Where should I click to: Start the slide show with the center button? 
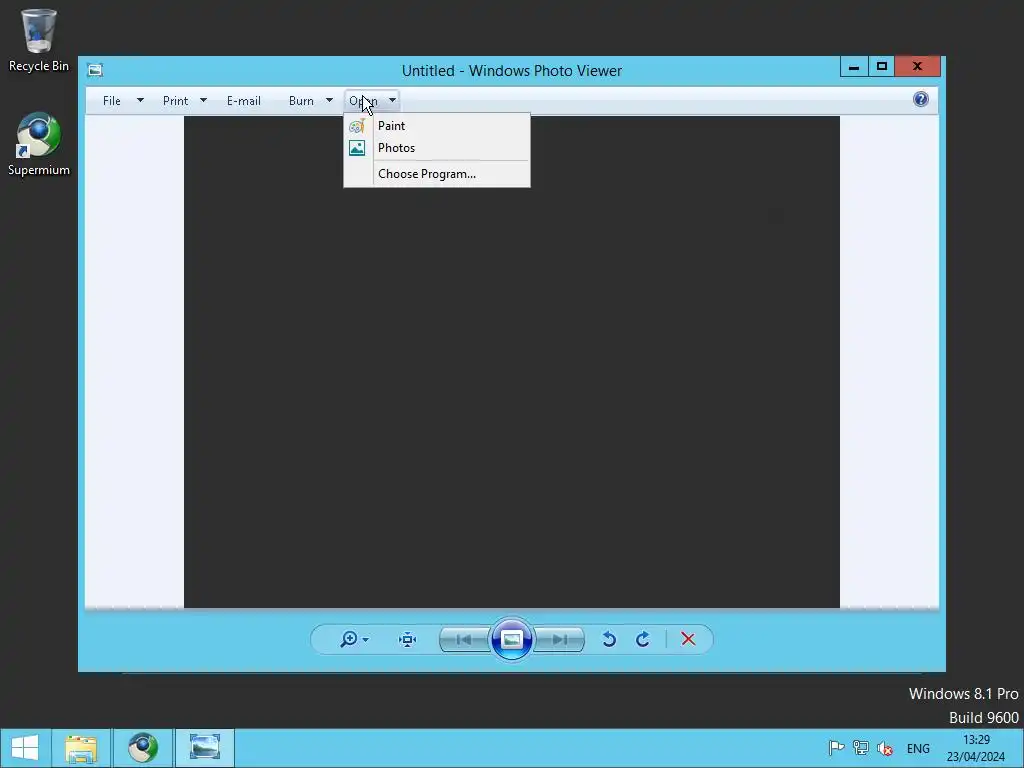tap(511, 639)
